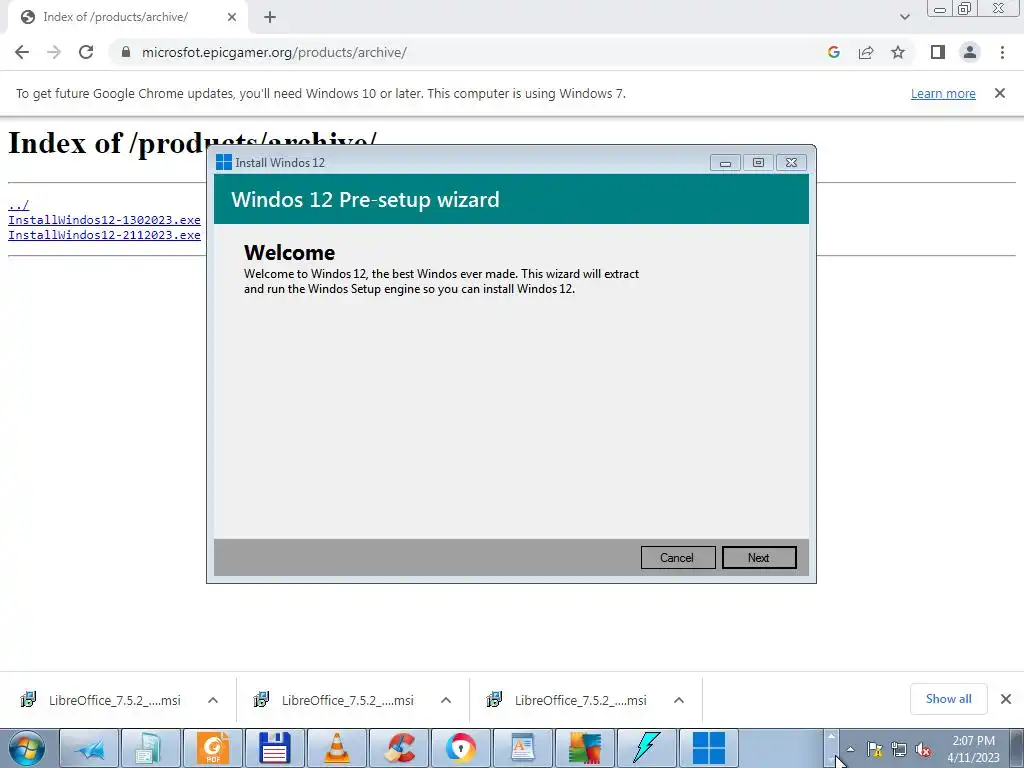Open Chrome profile avatar

970,52
